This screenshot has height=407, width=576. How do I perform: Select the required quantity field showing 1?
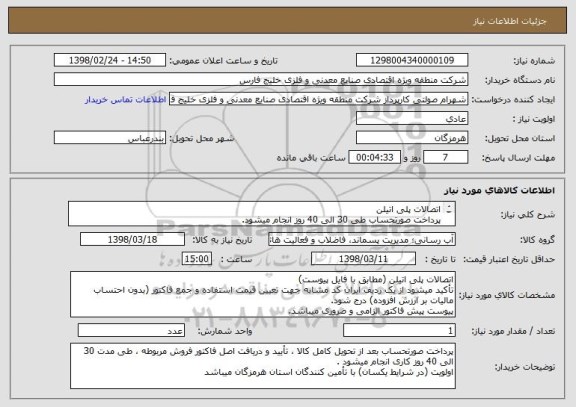click(x=399, y=331)
